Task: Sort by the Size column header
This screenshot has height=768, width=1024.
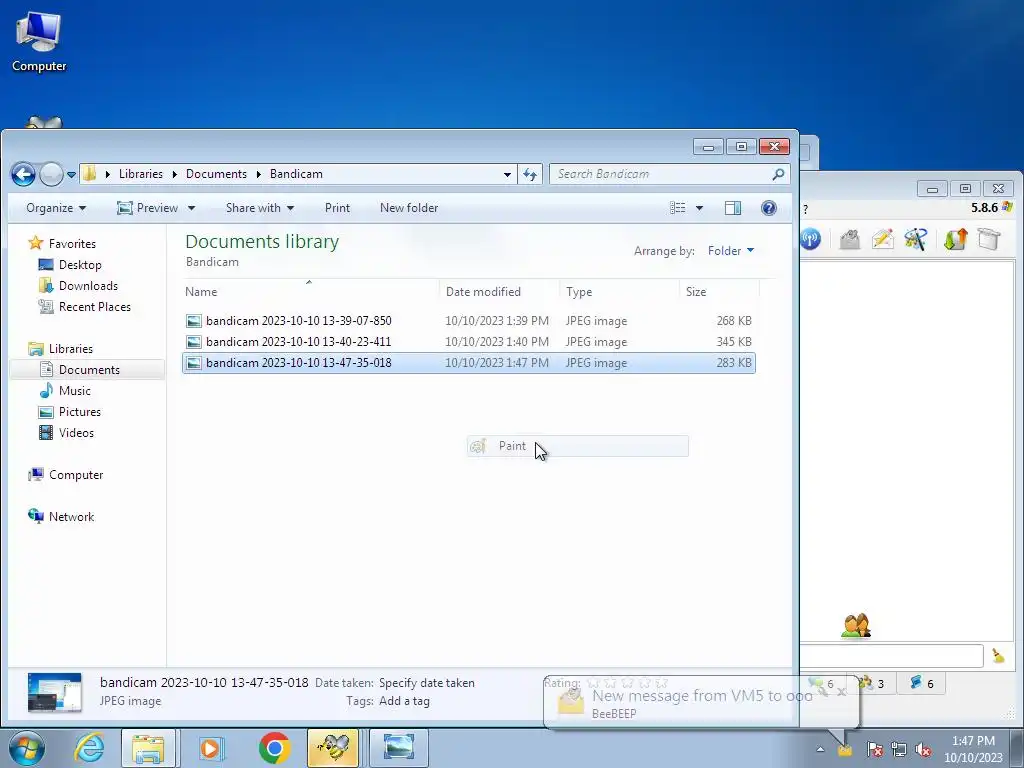Action: click(x=719, y=291)
